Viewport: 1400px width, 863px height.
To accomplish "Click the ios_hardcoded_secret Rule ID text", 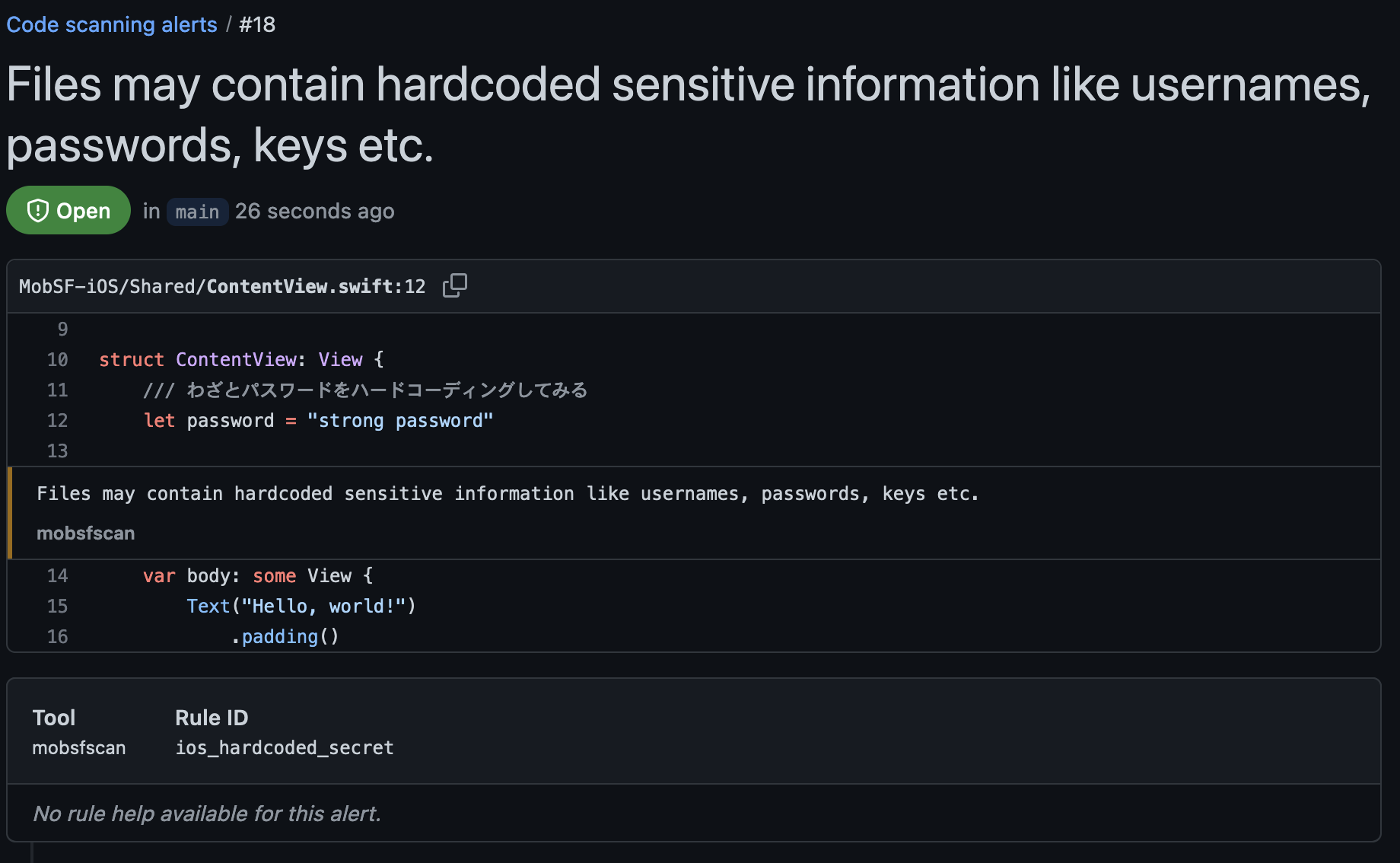I will 285,747.
